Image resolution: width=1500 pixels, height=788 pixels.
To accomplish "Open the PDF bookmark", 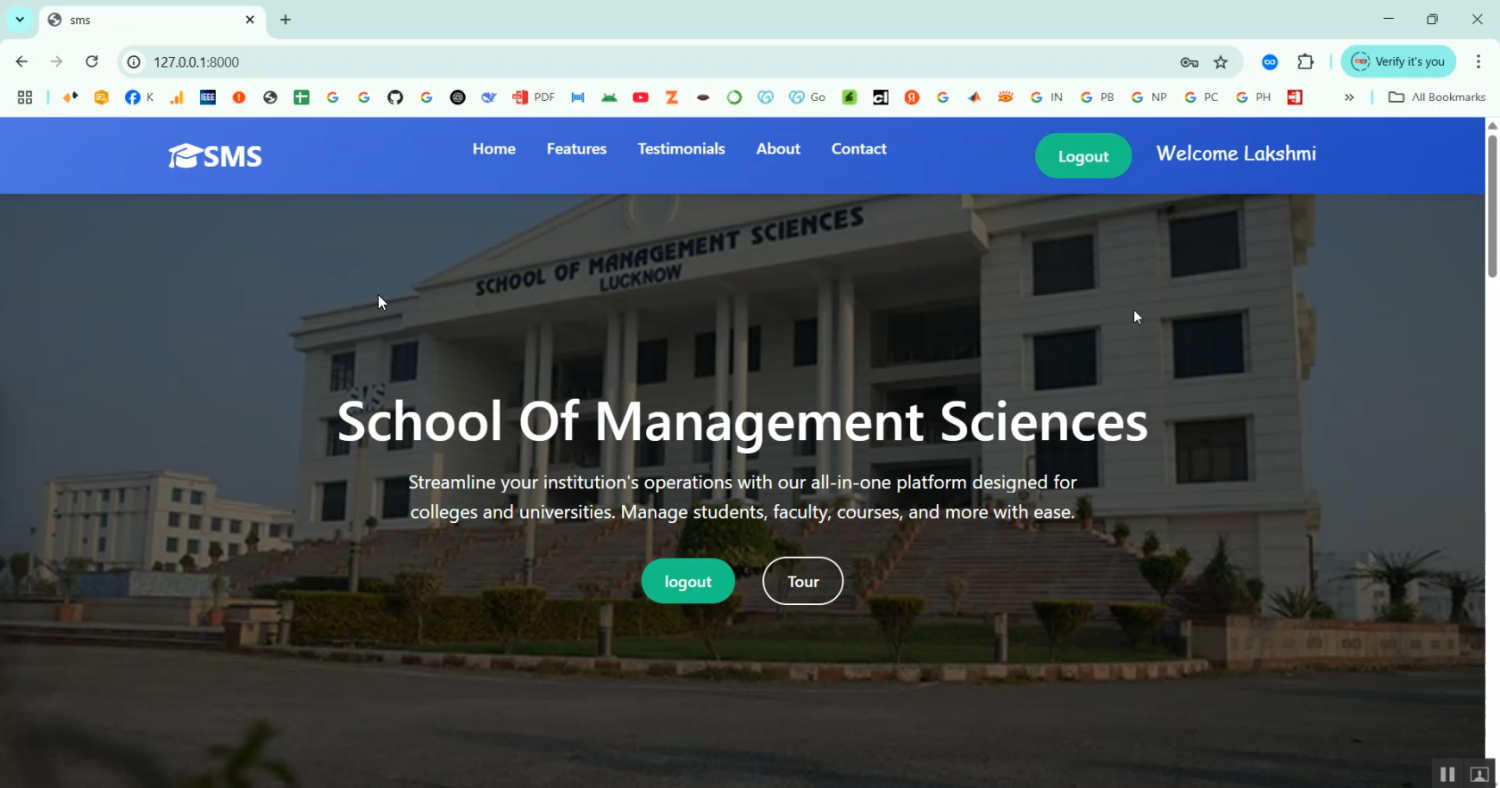I will pyautogui.click(x=533, y=97).
